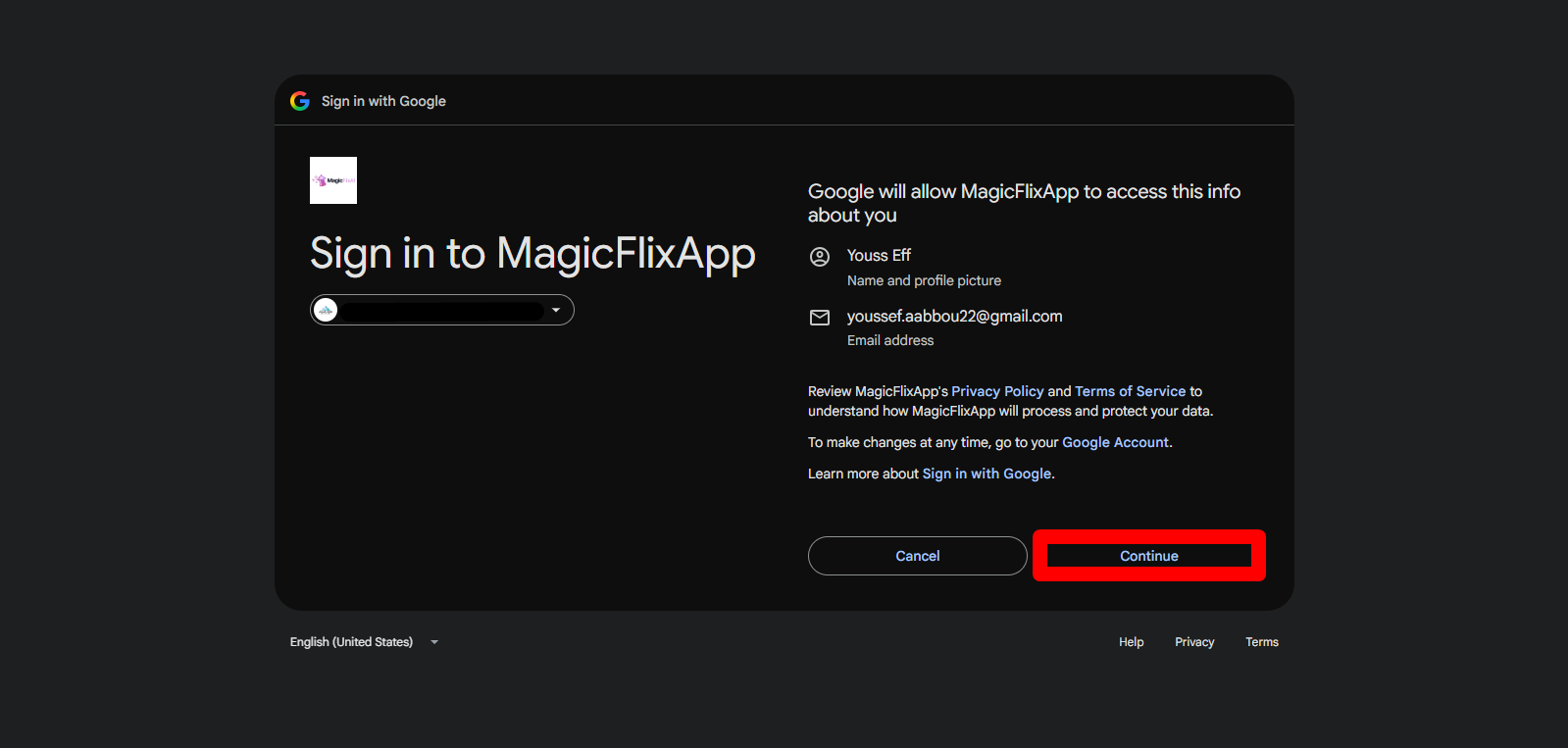Screen dimensions: 1568x748
Task: Click the 'Email address' label
Action: (x=890, y=340)
